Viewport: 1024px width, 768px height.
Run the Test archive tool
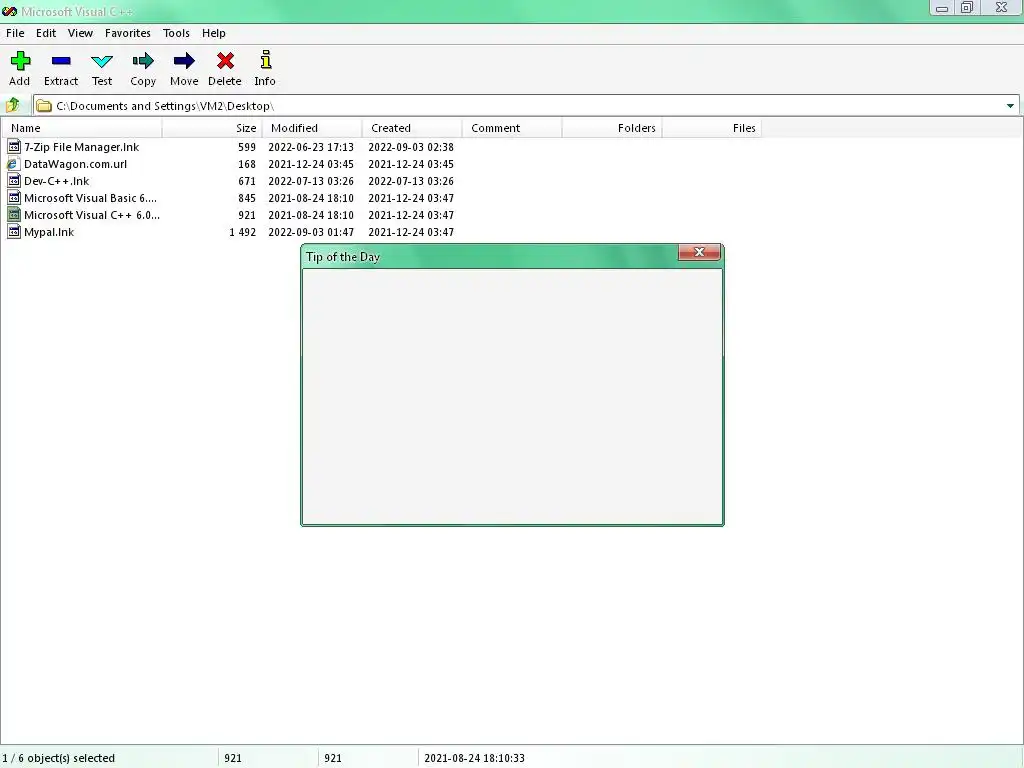(x=102, y=61)
